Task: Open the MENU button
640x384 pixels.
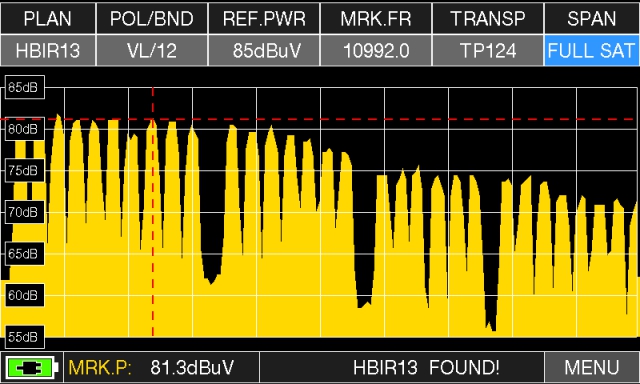Action: tap(592, 367)
